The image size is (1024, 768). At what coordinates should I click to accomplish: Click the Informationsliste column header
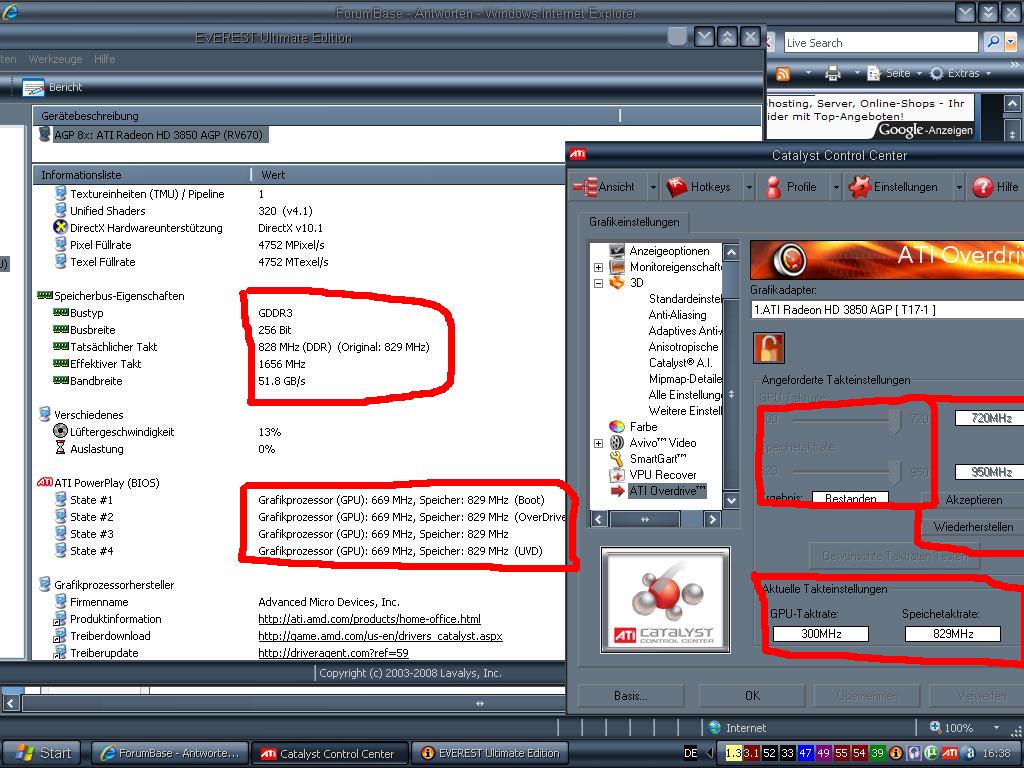142,175
